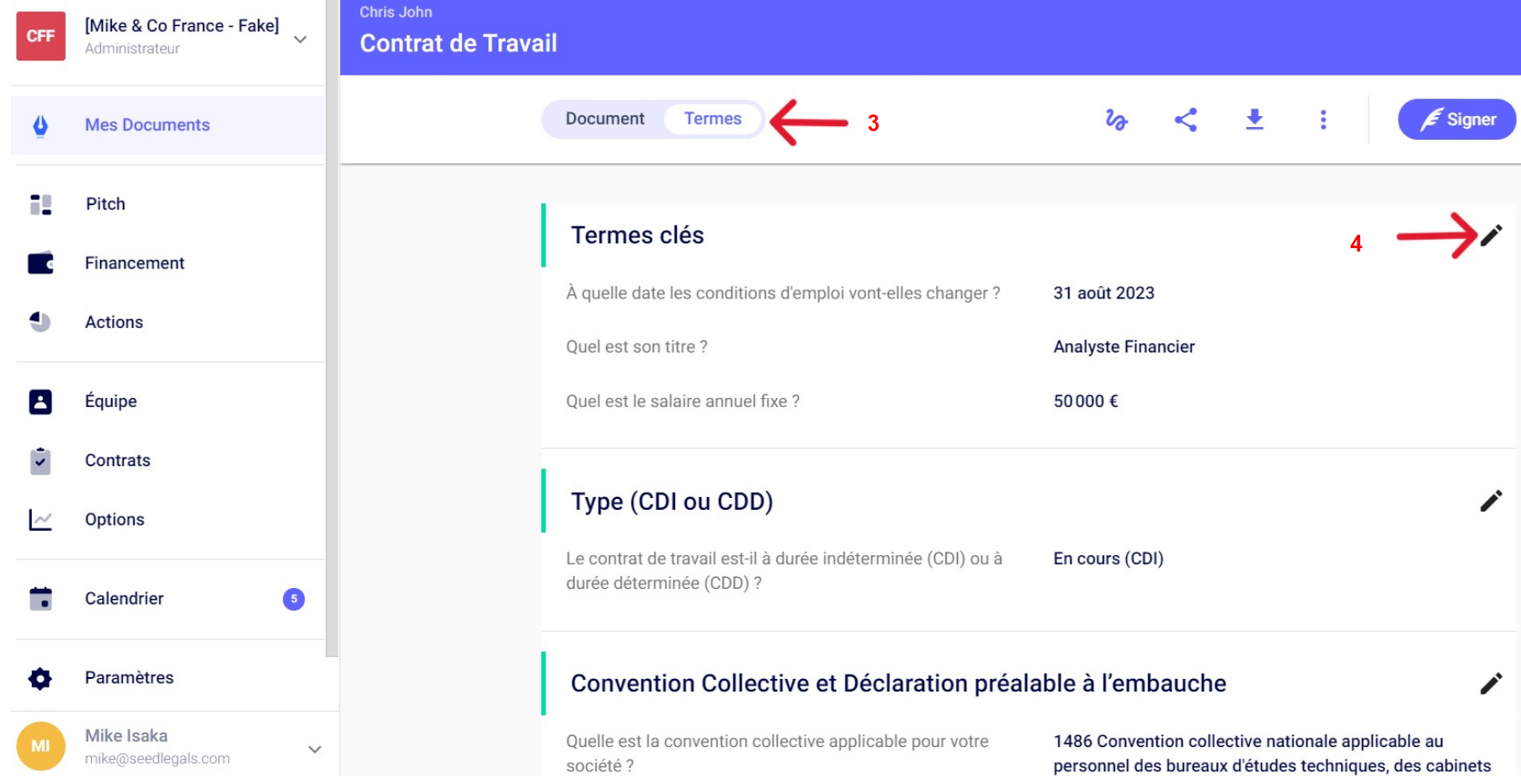Screen dimensions: 1521x784
Task: Edit the Convention Collective section
Action: pos(1491,684)
